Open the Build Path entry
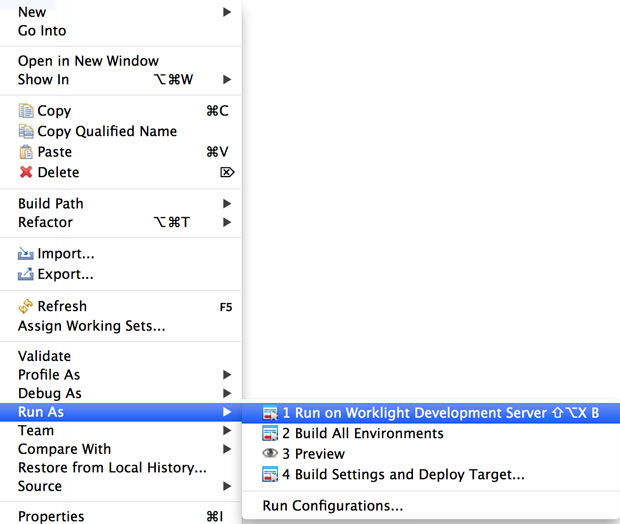Screen dimensions: 620x524 pos(121,204)
